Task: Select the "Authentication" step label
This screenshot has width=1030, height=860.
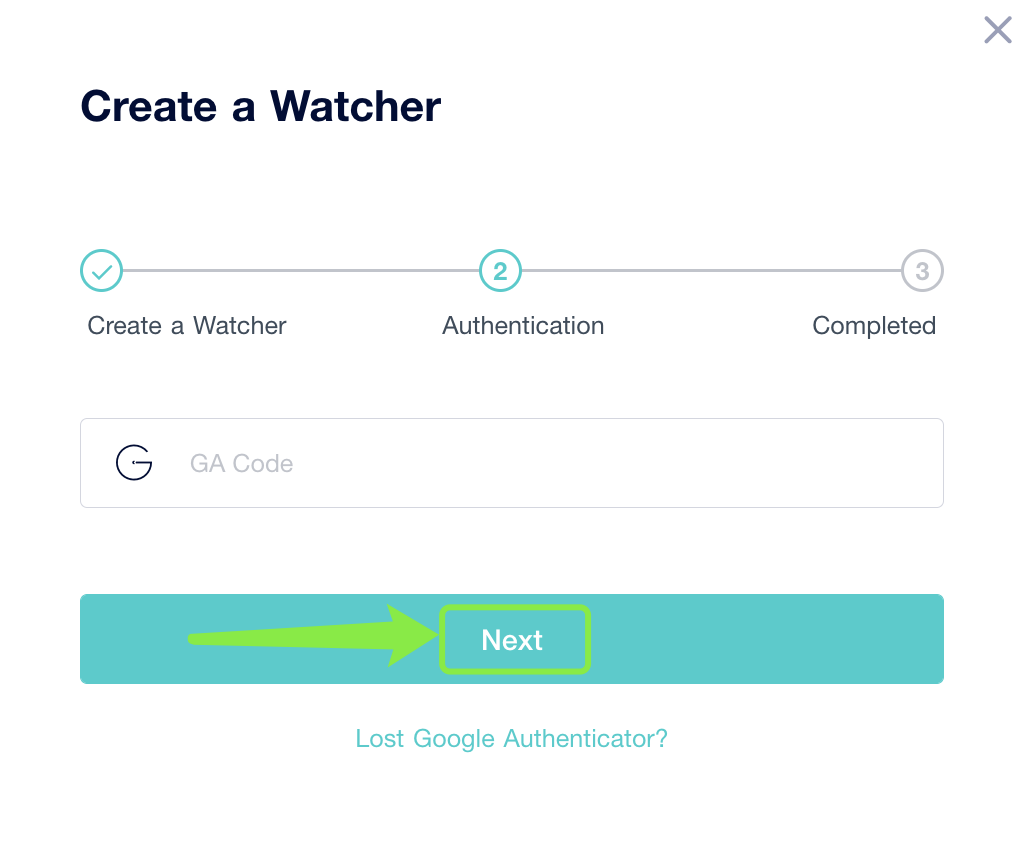Action: (x=523, y=326)
